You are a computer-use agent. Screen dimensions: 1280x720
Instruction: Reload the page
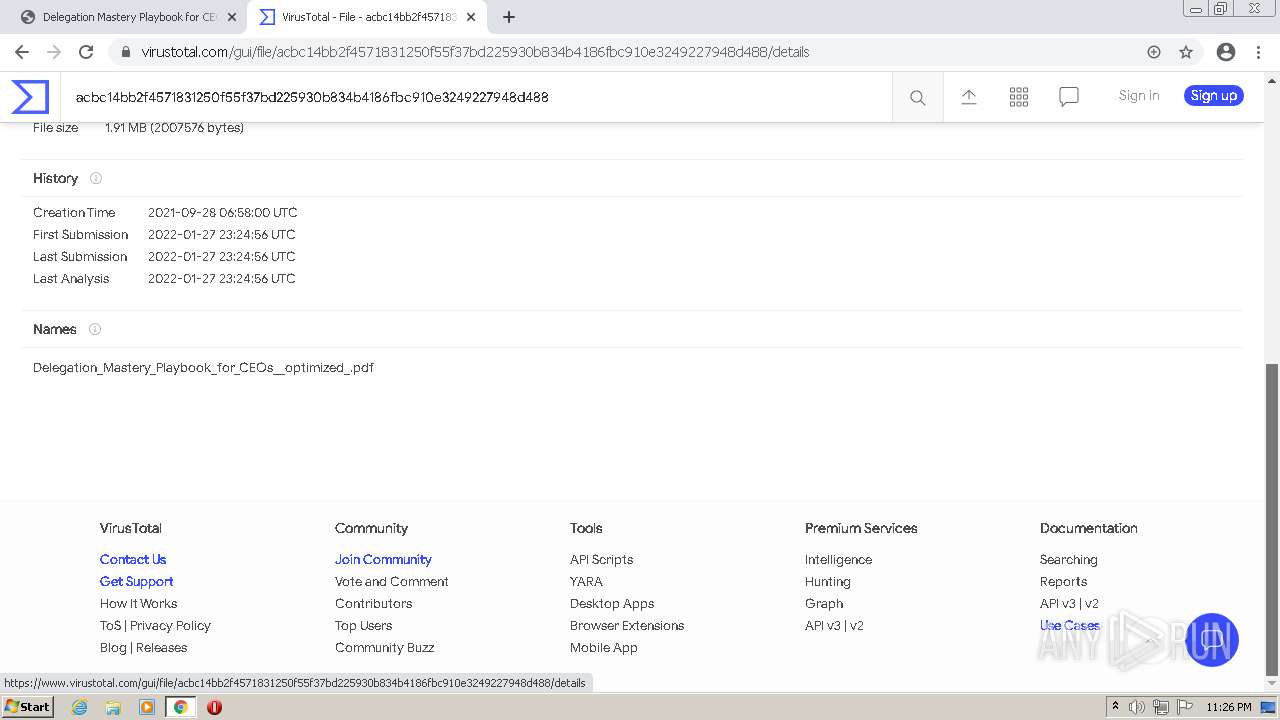click(x=86, y=52)
